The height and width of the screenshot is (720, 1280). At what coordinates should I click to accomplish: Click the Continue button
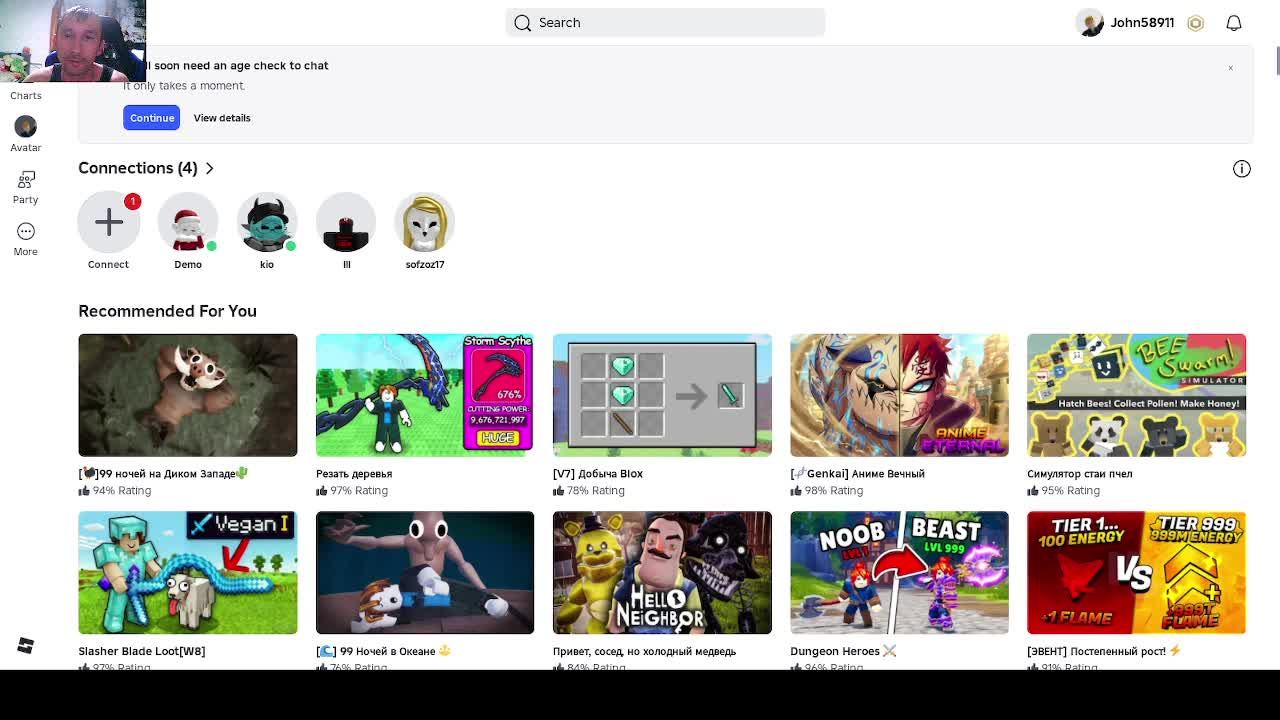[x=152, y=118]
